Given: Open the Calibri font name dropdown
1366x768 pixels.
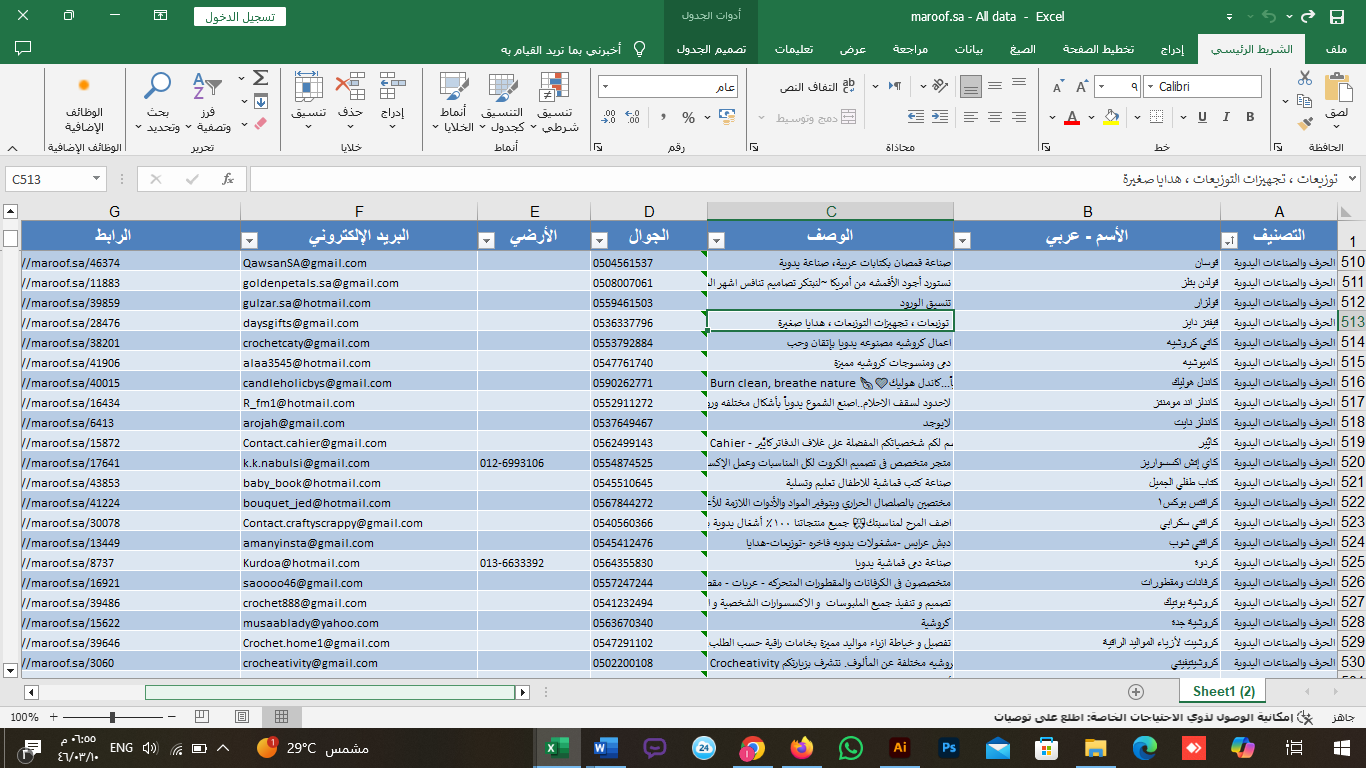Looking at the screenshot, I should pos(1150,87).
